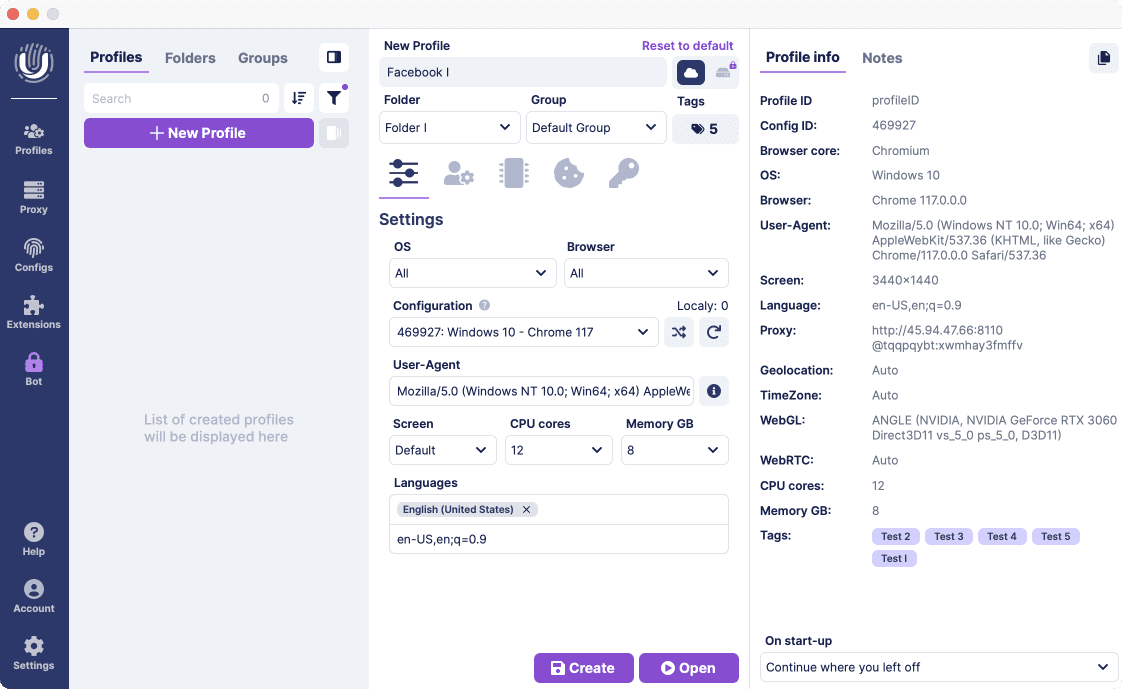Viewport: 1122px width, 689px height.
Task: Click the sort order icon
Action: point(299,98)
